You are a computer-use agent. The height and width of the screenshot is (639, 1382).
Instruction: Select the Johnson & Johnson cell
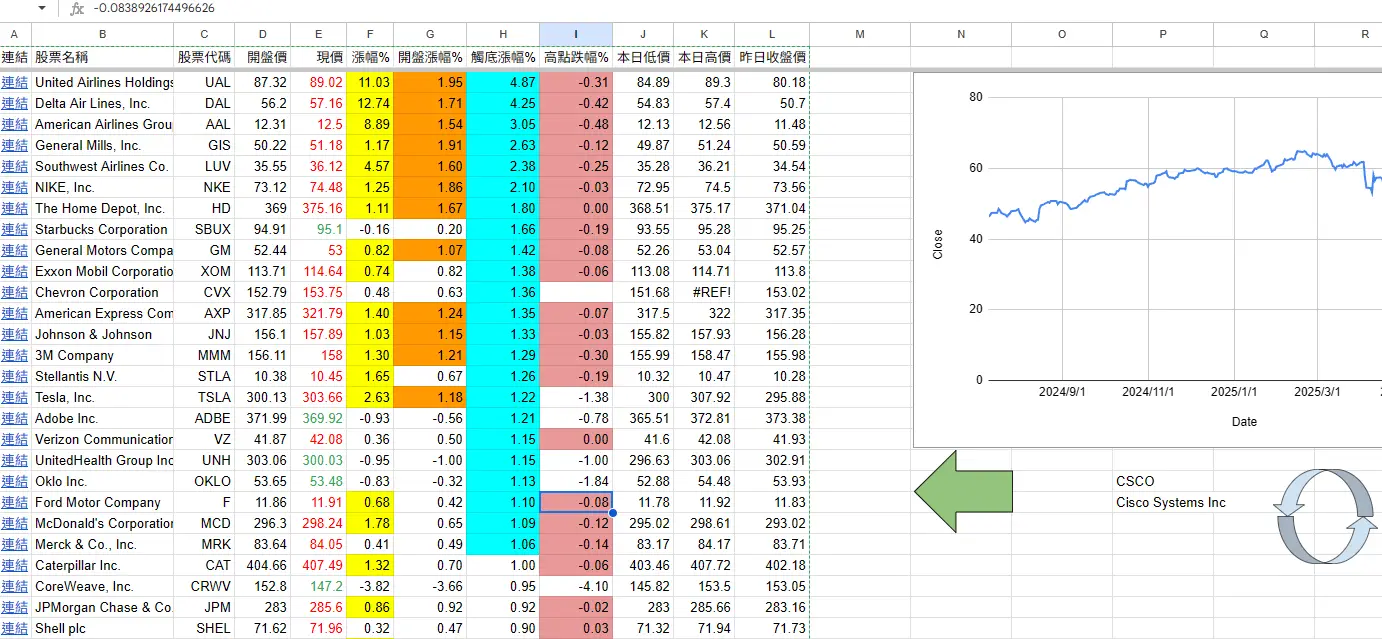(102, 334)
